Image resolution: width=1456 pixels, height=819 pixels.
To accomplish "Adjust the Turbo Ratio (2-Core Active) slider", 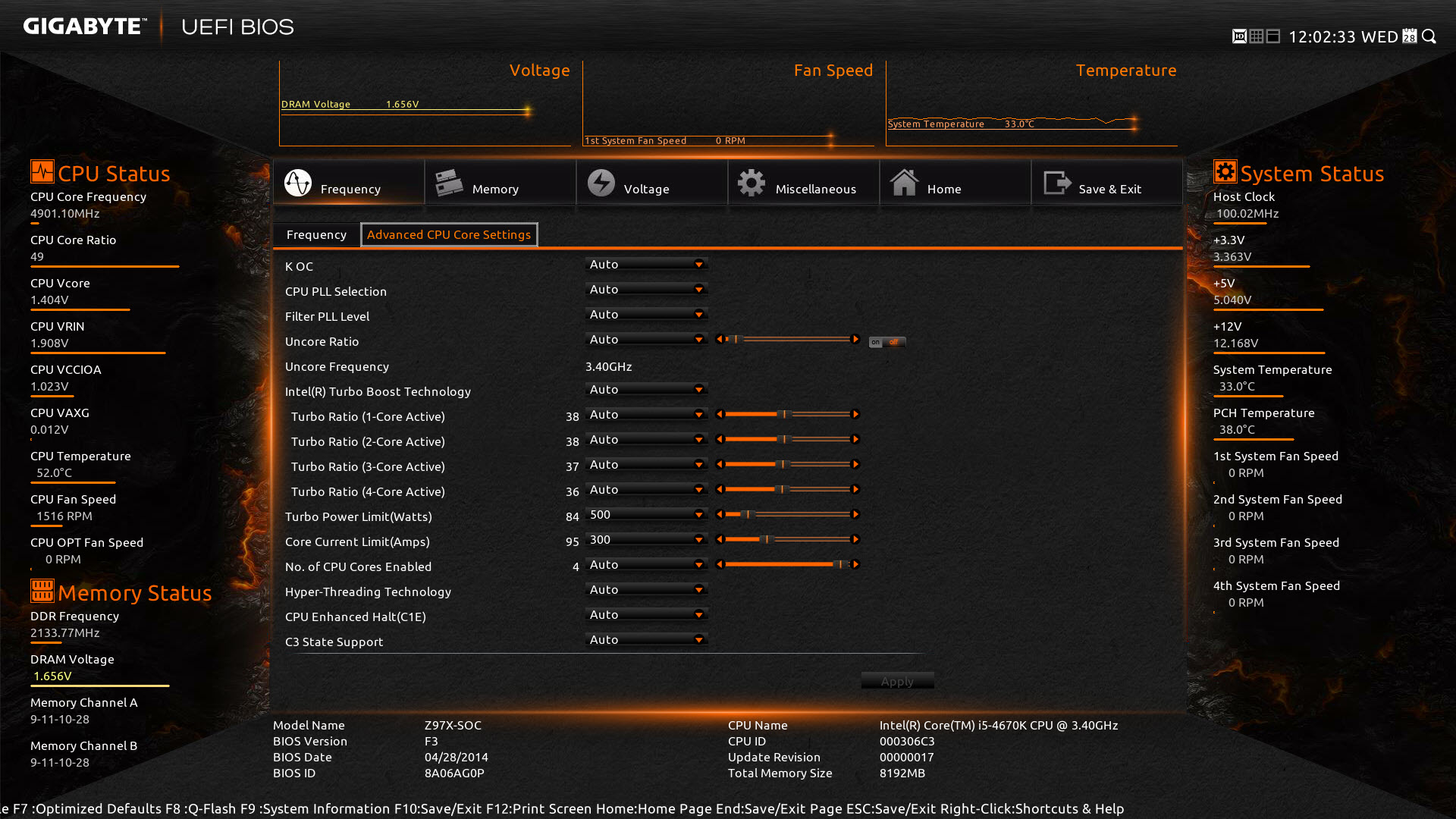I will coord(787,439).
